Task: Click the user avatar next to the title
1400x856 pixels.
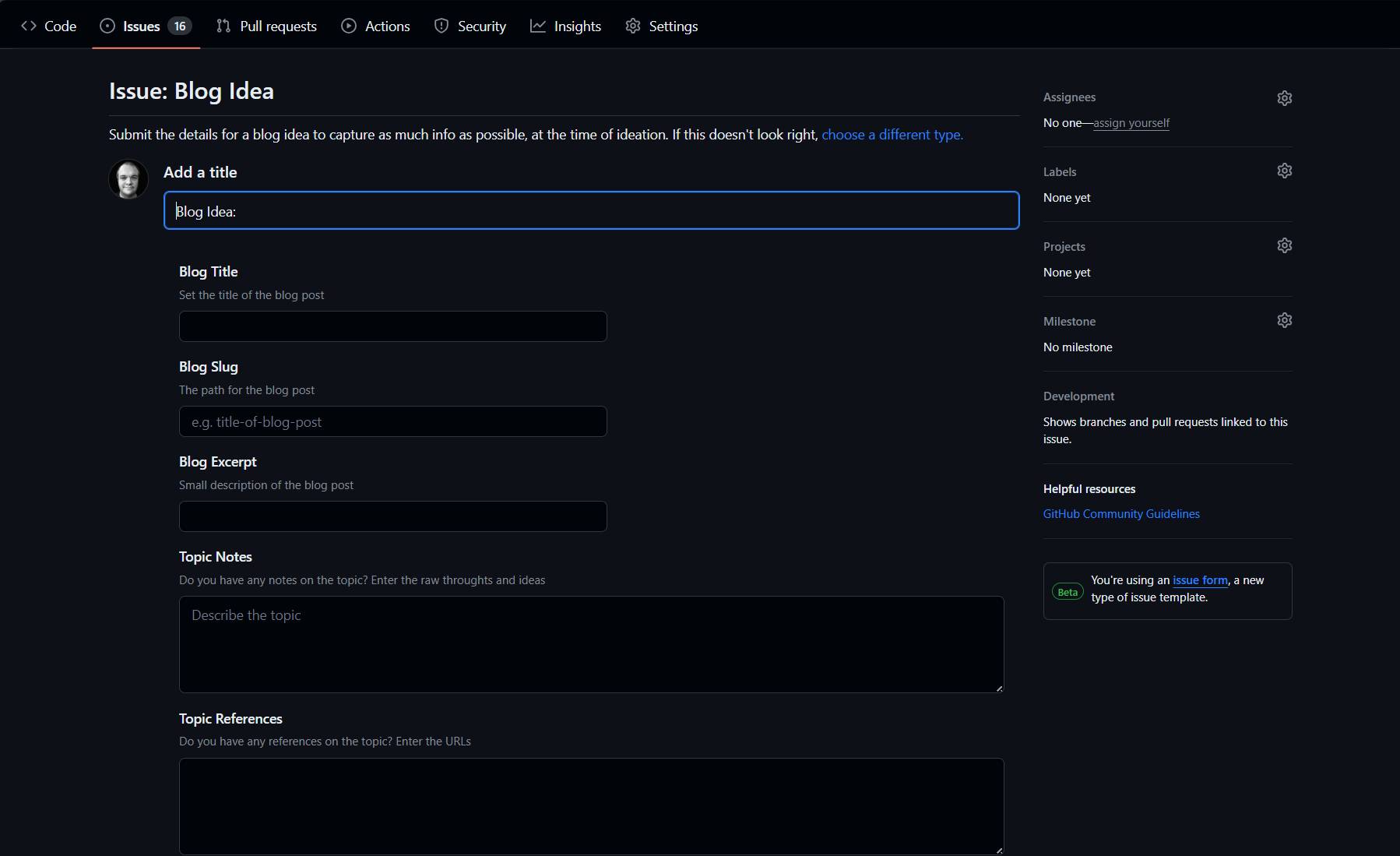Action: tap(128, 178)
